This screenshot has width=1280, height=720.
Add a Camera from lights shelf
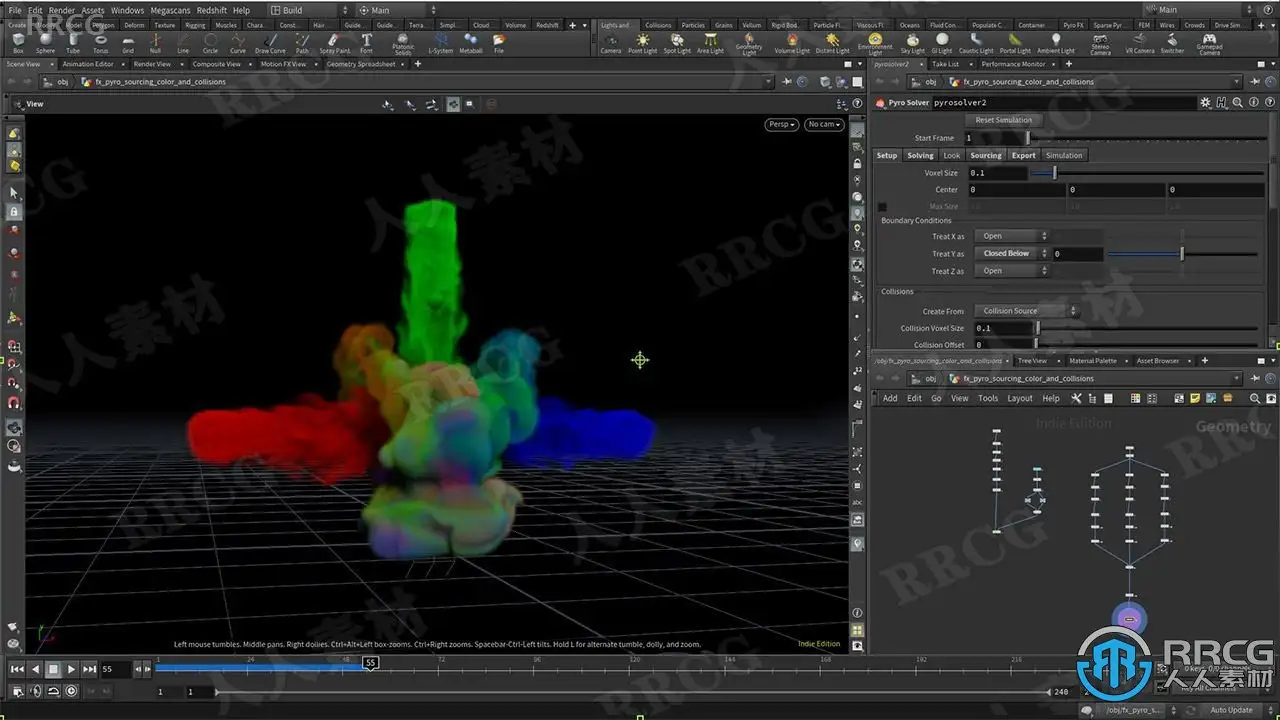coord(610,43)
